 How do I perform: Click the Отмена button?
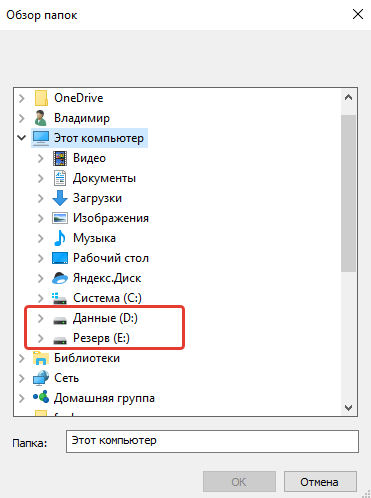(x=320, y=482)
